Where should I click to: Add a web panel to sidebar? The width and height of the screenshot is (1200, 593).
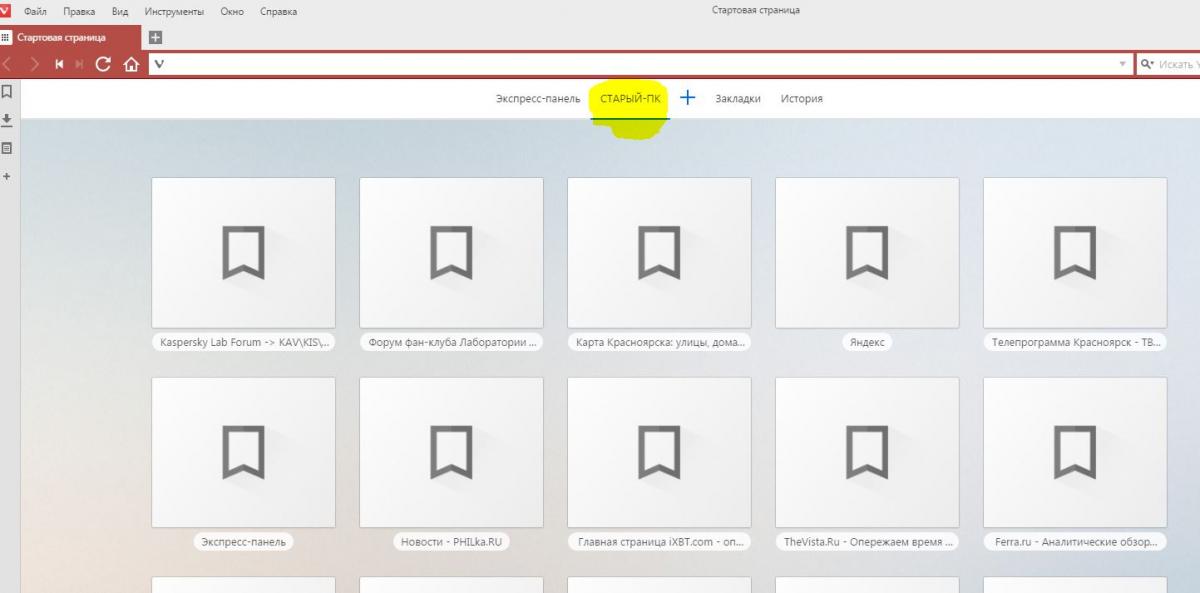[7, 176]
